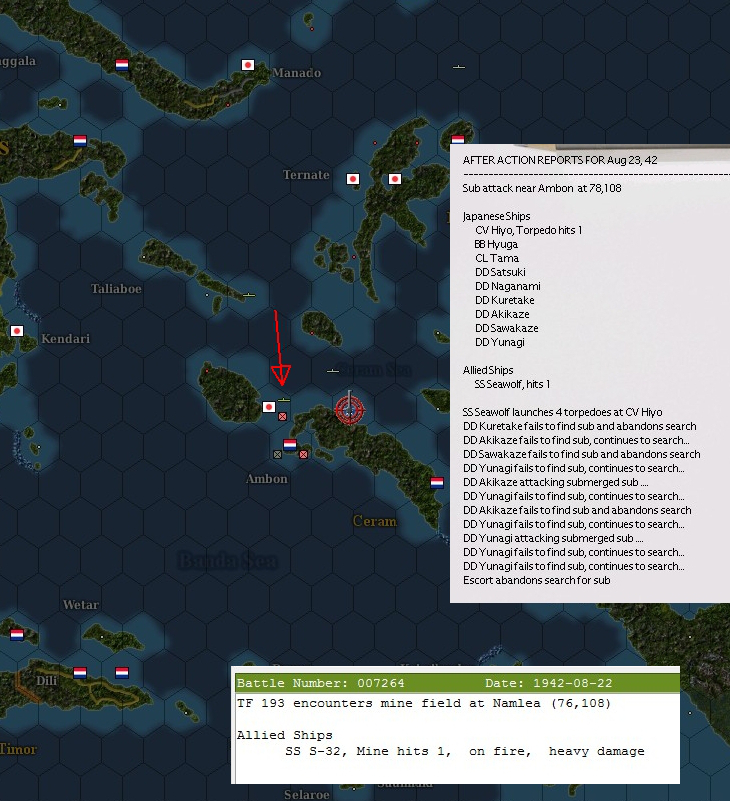
Task: Click 'Escort abandons search for sub' line
Action: (x=537, y=580)
